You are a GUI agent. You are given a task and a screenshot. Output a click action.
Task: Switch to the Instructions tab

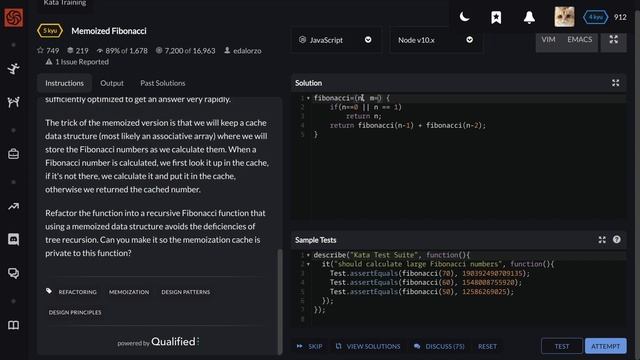click(64, 83)
